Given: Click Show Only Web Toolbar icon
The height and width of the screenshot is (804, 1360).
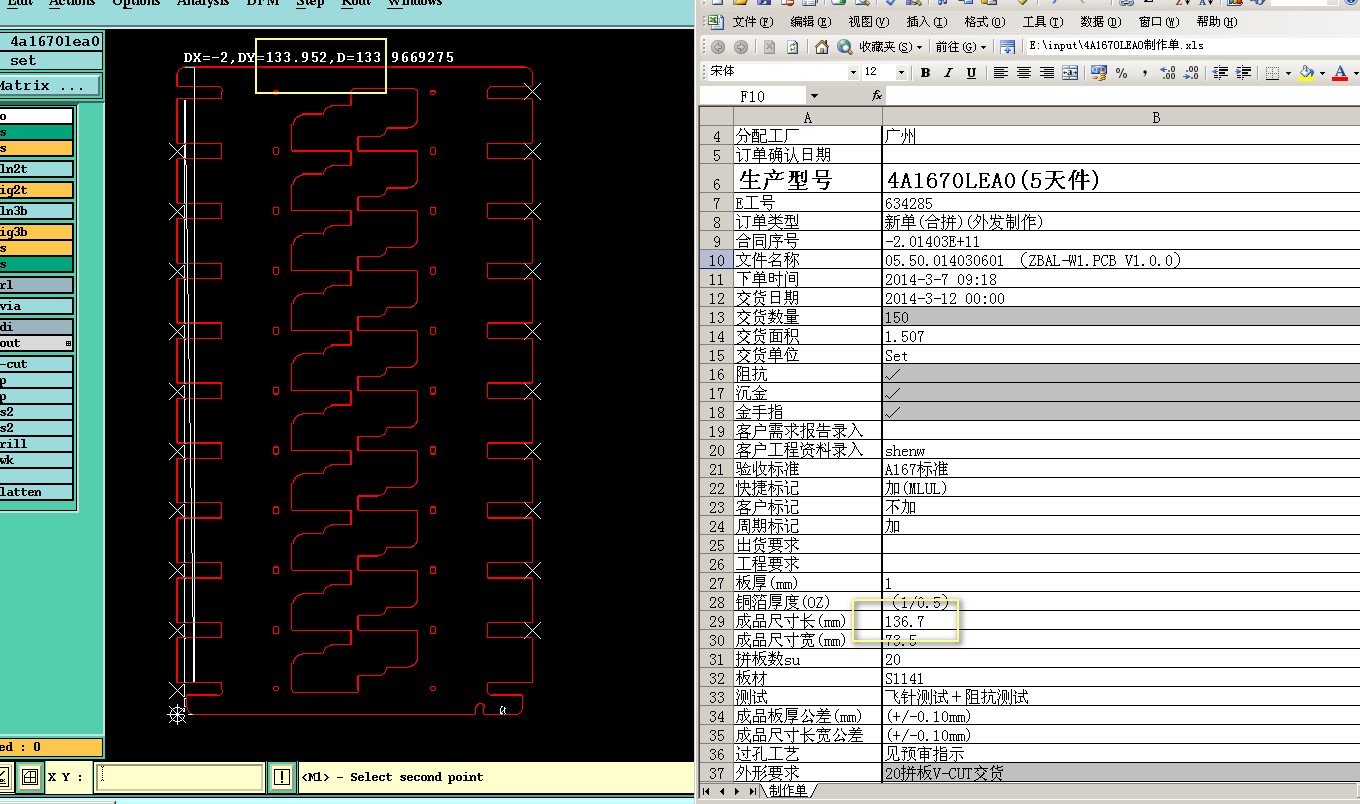Looking at the screenshot, I should [1008, 47].
